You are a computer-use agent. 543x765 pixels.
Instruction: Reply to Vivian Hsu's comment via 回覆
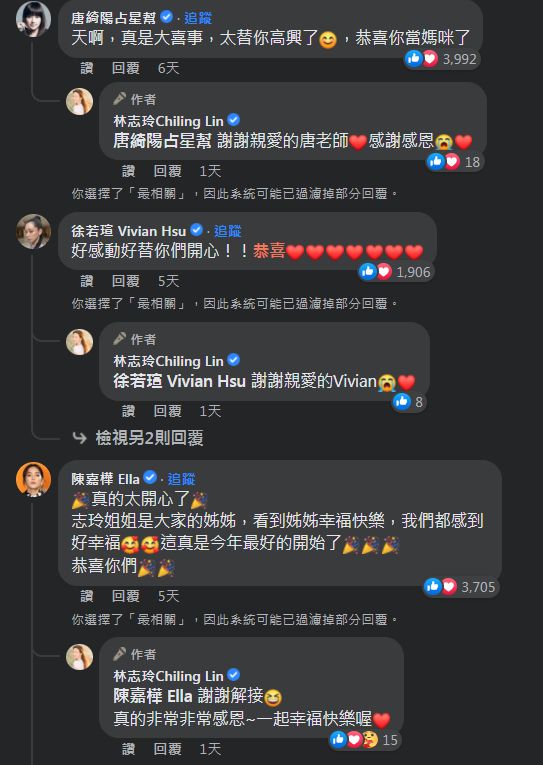(126, 281)
